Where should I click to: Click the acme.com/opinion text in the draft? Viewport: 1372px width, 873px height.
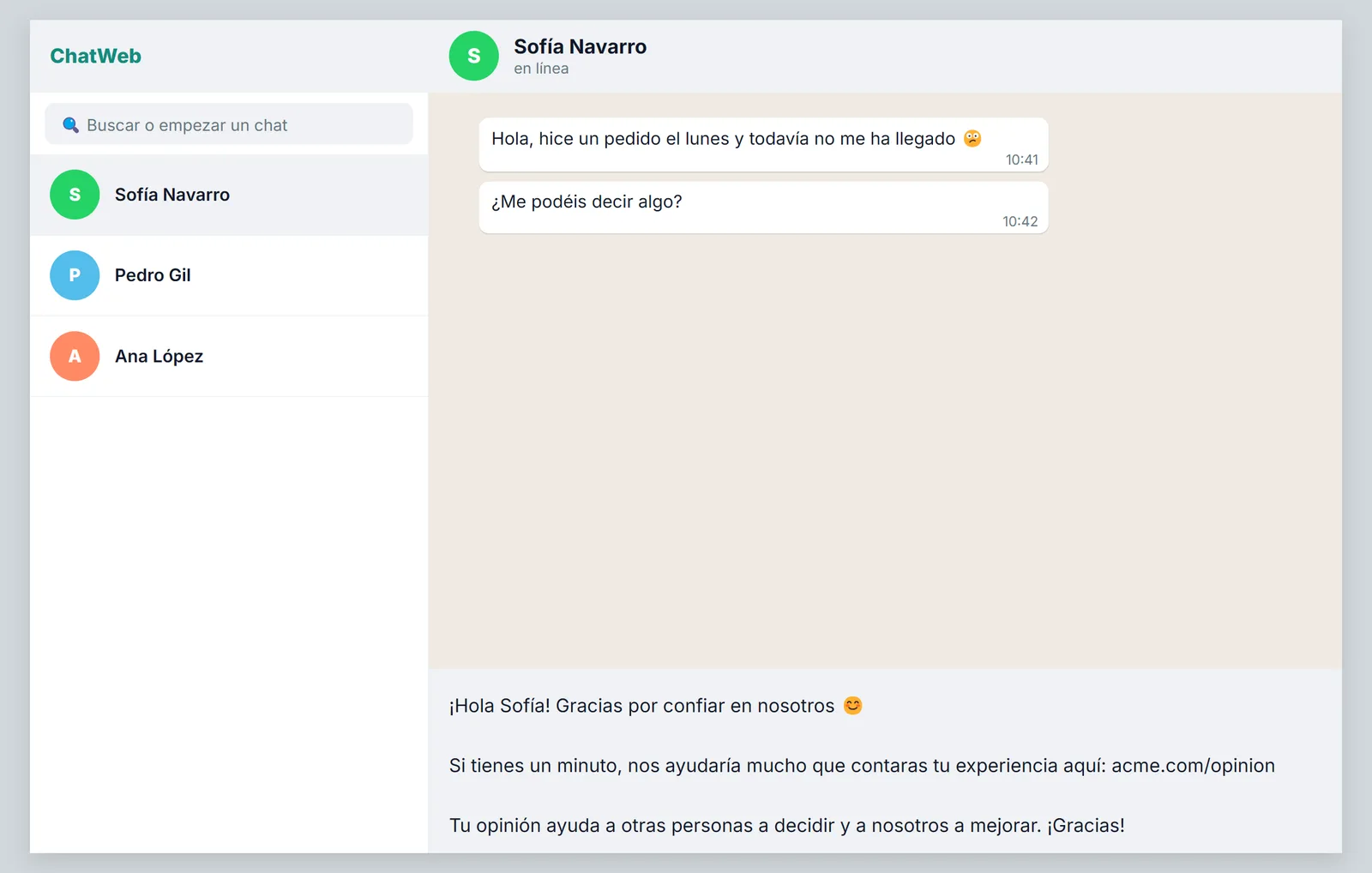[x=1193, y=766]
